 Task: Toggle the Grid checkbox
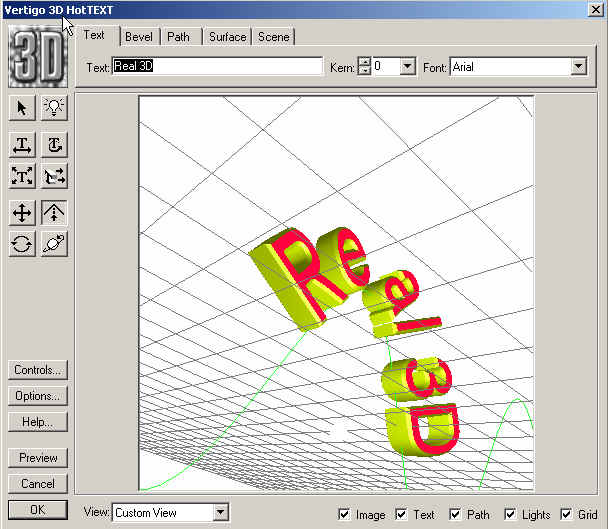pyautogui.click(x=566, y=515)
